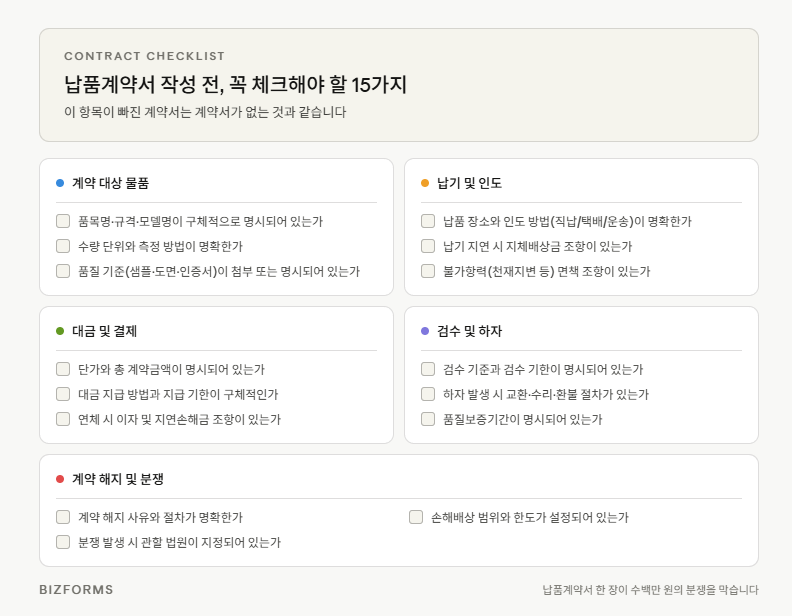Tick the 수량 단위와 측정 방법 checkbox
This screenshot has width=792, height=616.
(x=63, y=246)
